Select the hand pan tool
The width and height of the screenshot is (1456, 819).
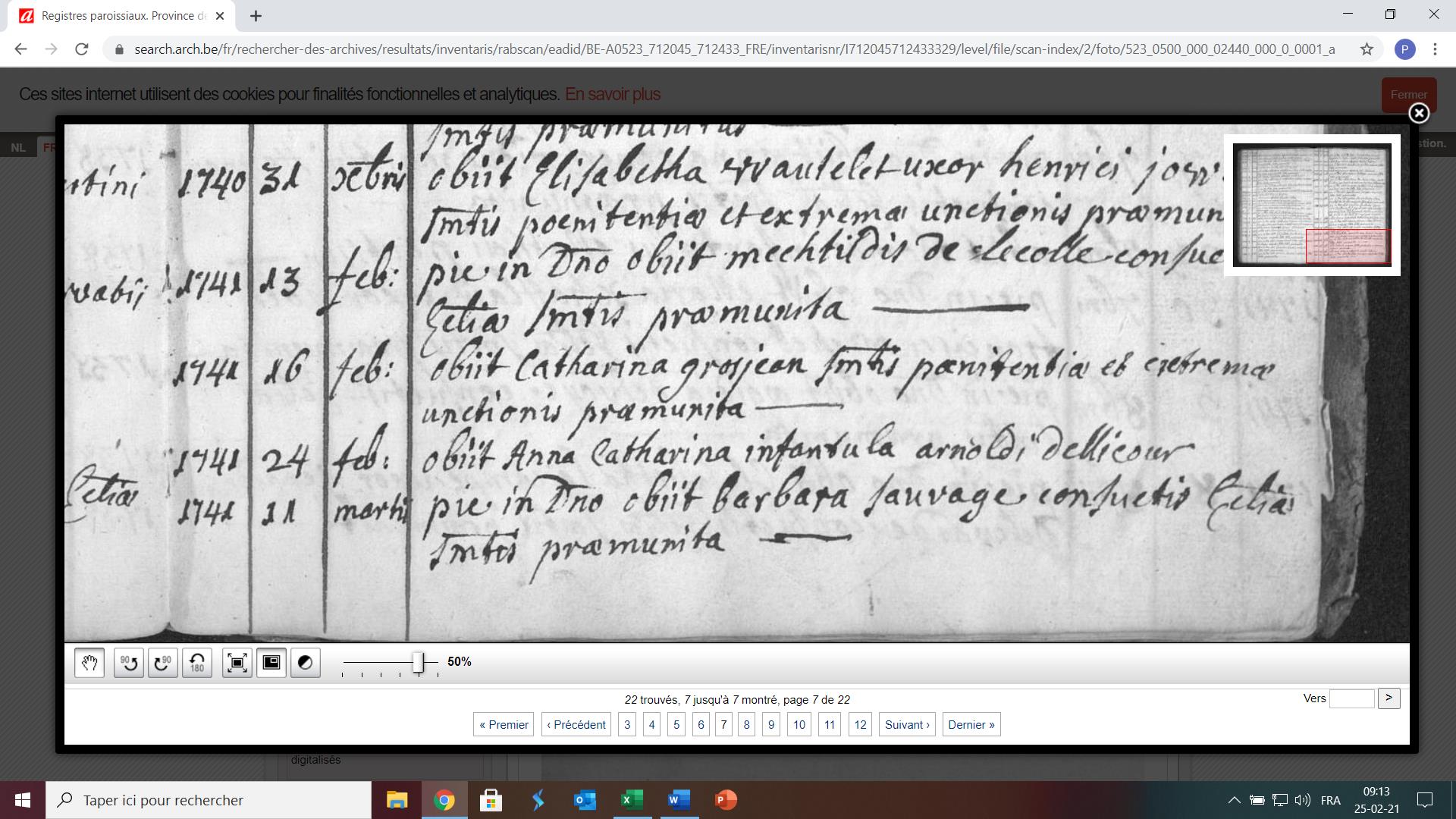89,663
